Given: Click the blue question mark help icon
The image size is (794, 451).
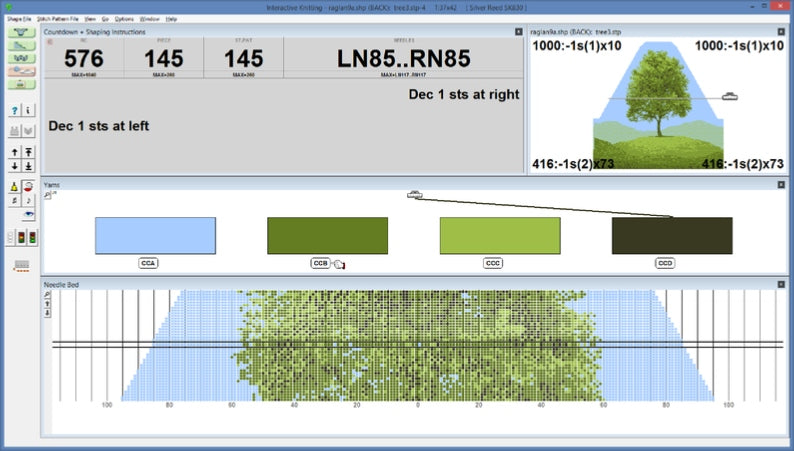Looking at the screenshot, I should [x=15, y=110].
